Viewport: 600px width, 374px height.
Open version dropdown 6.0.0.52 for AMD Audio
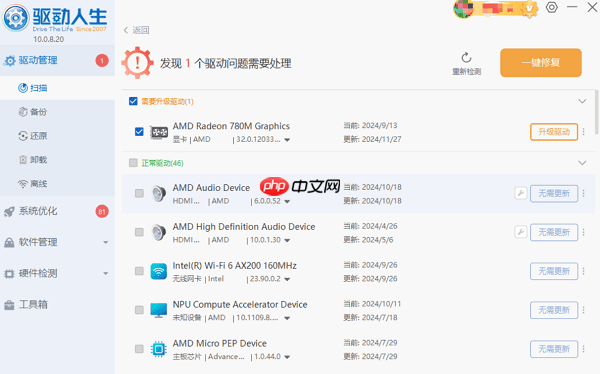(x=287, y=202)
